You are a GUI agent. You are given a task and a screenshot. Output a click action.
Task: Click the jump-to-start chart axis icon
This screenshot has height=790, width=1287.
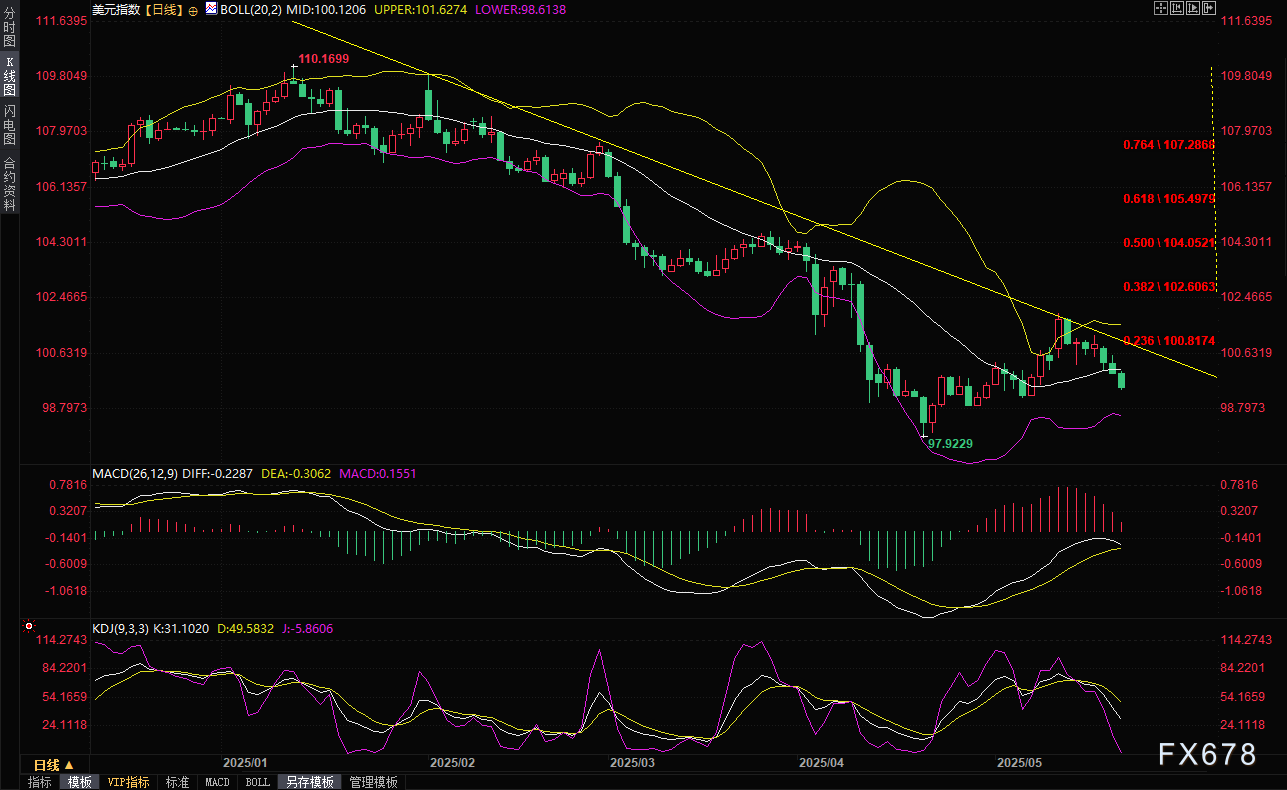click(x=1176, y=8)
